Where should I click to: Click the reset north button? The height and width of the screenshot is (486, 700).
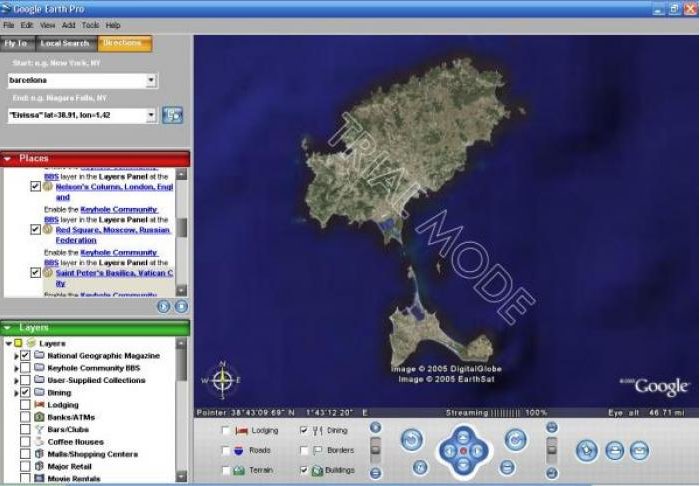420,467
